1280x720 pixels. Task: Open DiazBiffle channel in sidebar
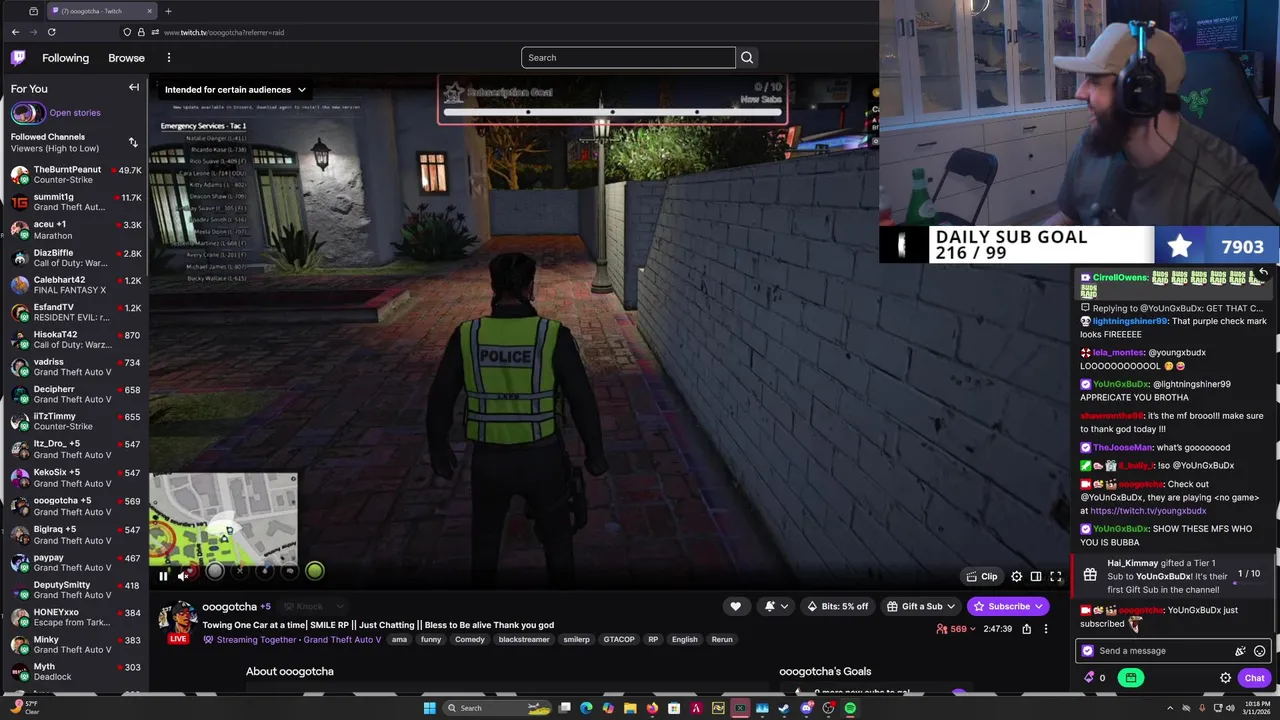click(75, 258)
